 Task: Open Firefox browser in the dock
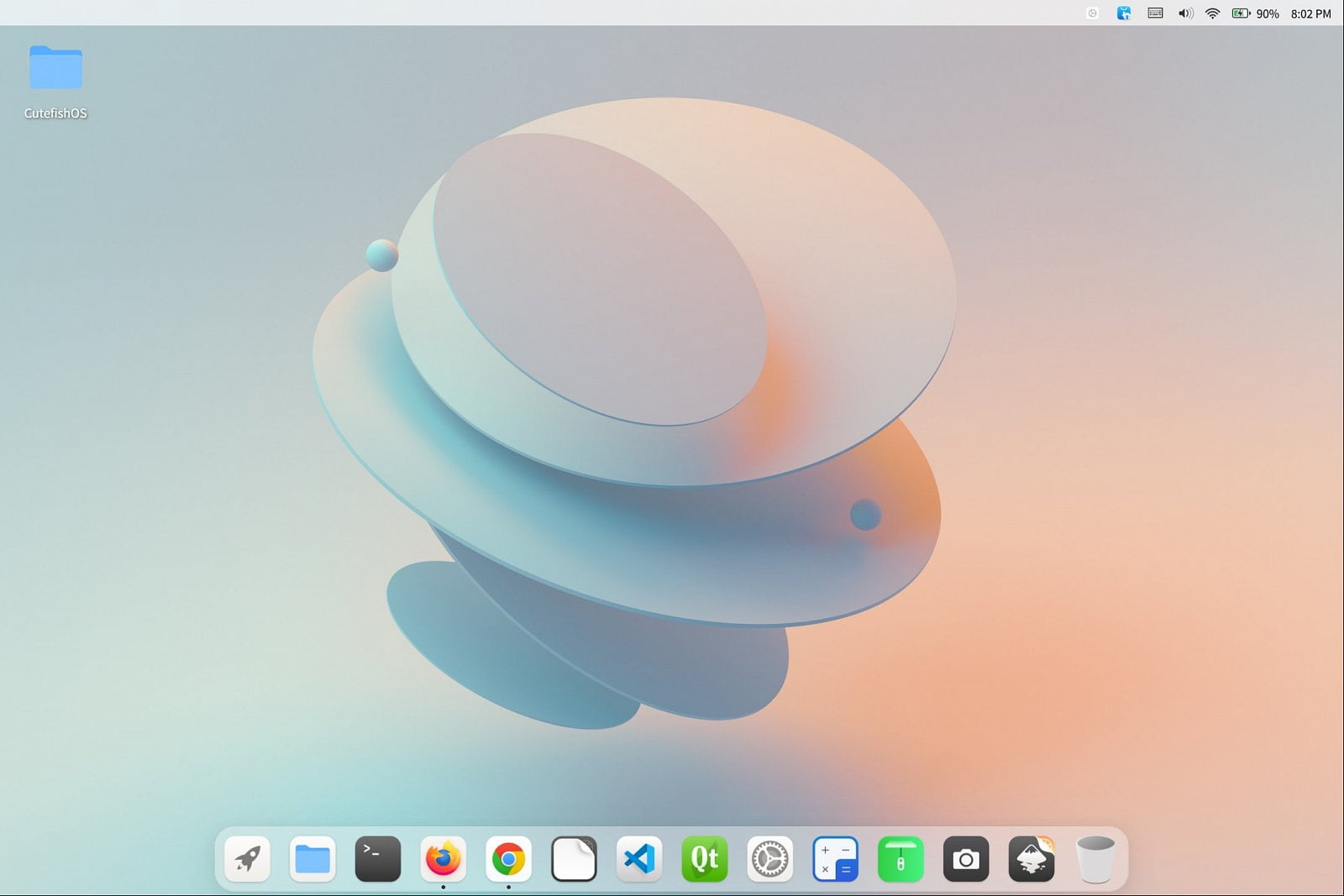(443, 859)
